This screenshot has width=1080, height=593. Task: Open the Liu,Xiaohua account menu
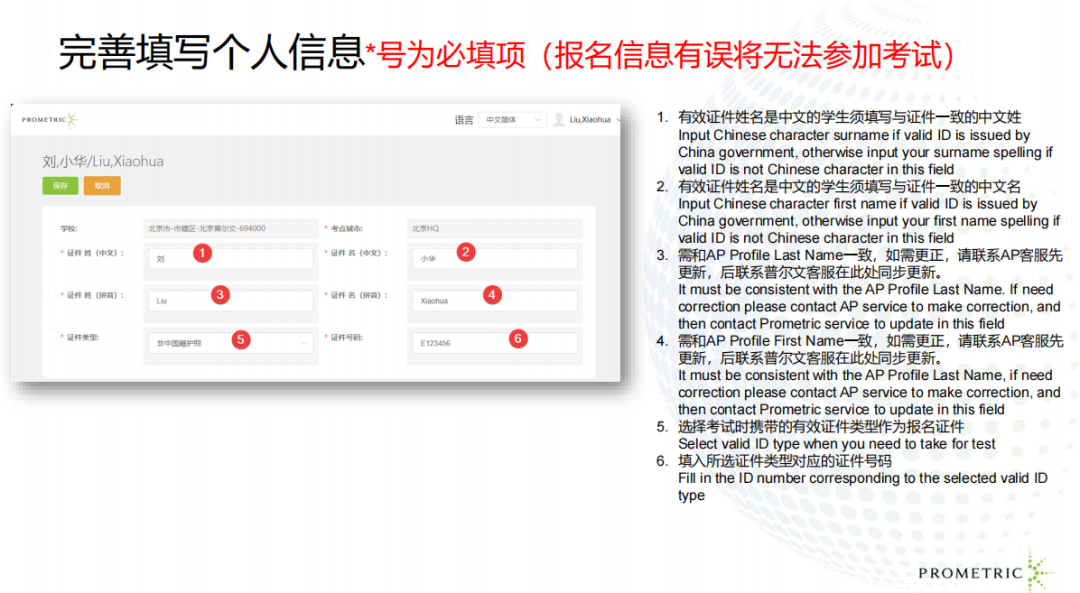[589, 120]
